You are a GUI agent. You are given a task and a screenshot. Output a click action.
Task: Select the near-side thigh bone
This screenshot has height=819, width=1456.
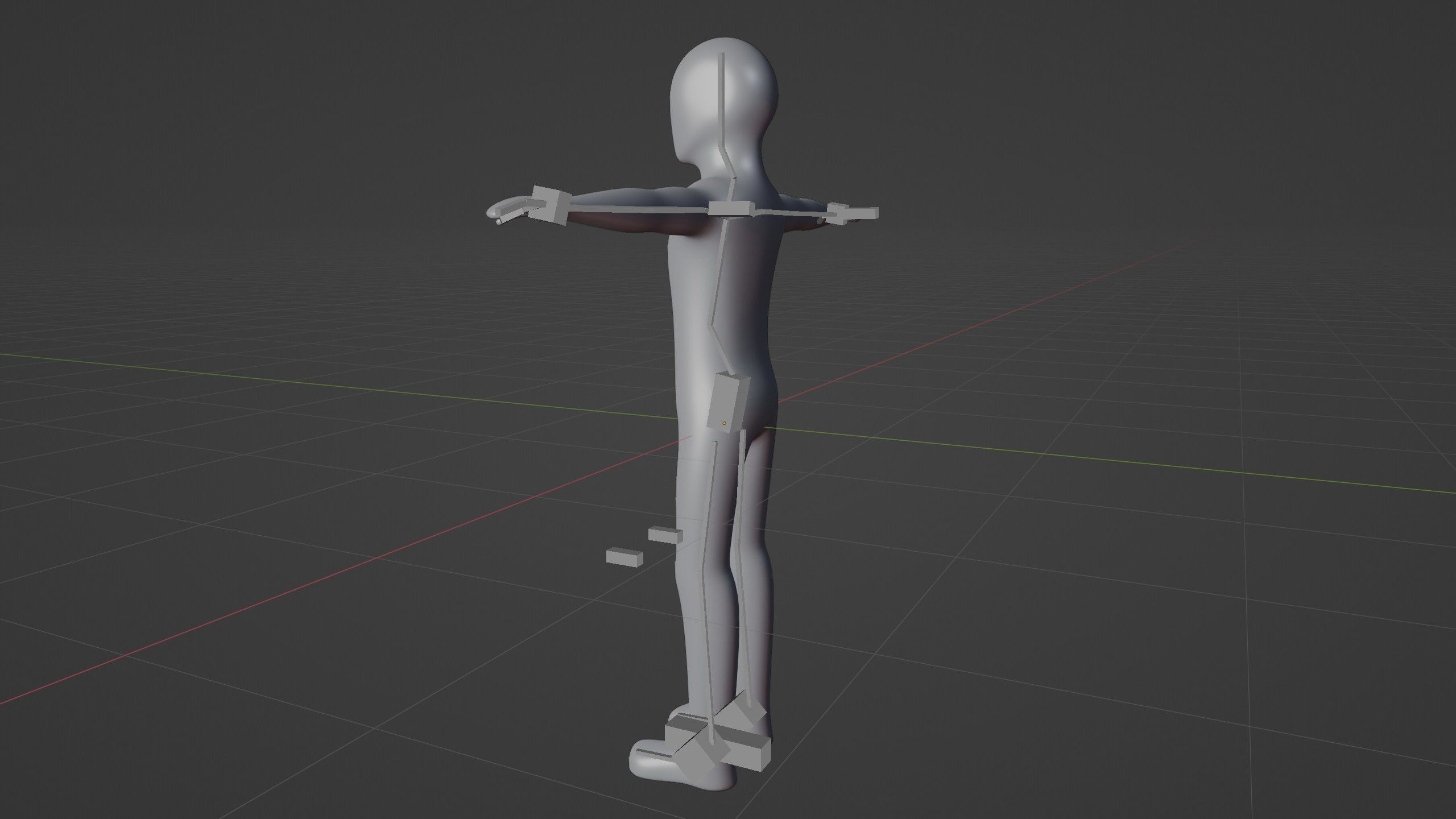tap(709, 506)
